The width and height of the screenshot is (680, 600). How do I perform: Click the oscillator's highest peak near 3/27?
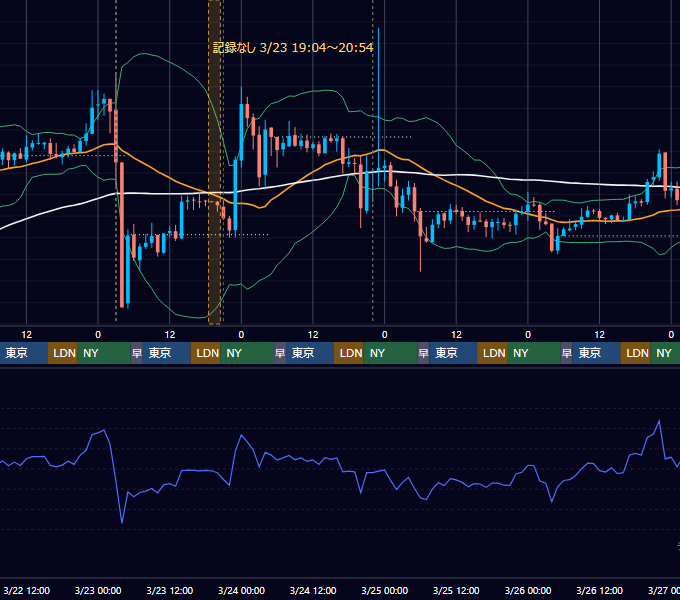tap(659, 420)
